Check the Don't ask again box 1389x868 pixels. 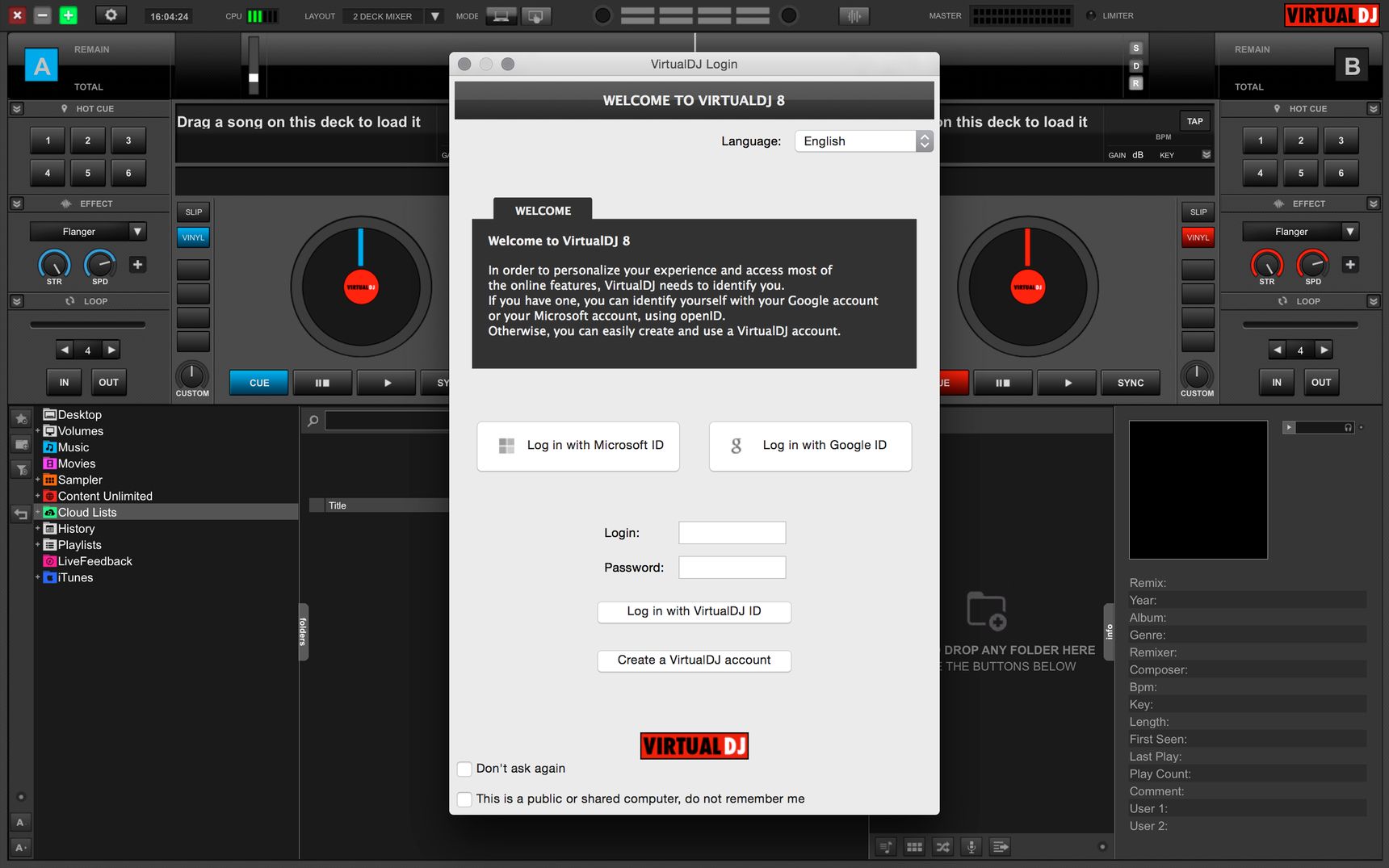[464, 769]
